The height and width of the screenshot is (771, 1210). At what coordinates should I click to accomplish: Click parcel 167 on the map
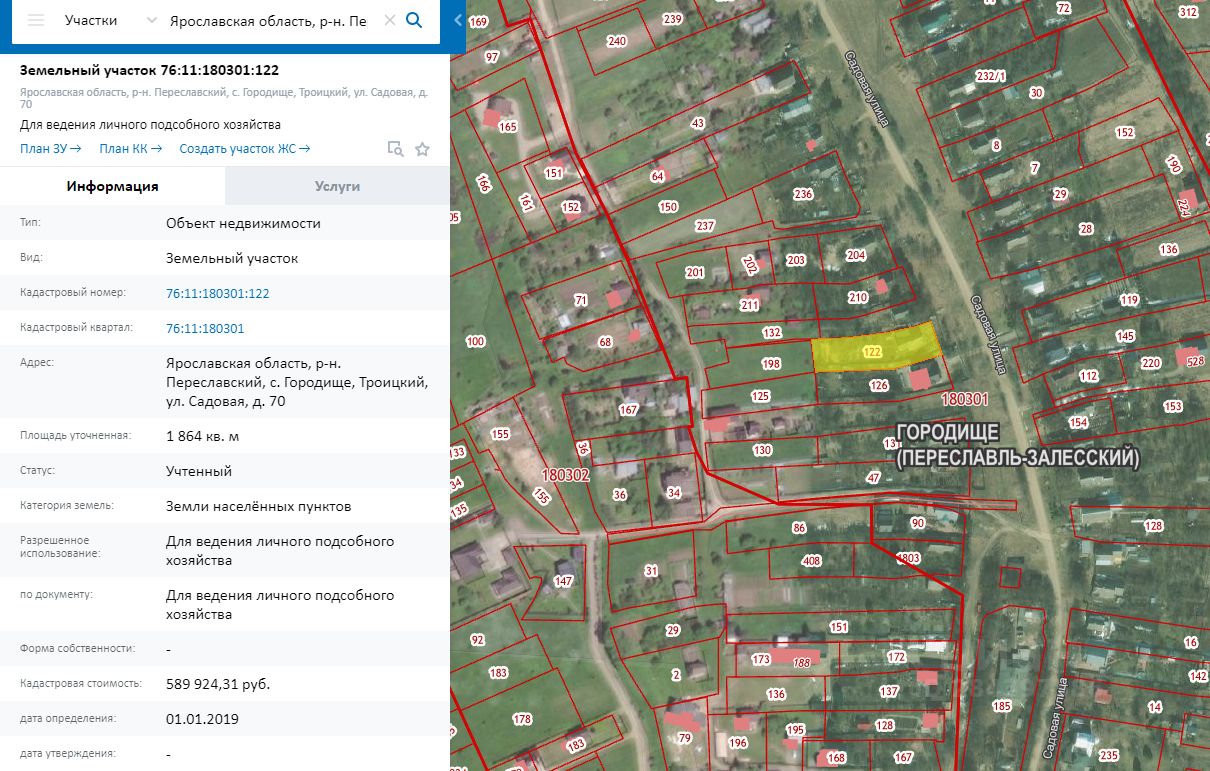pos(628,410)
